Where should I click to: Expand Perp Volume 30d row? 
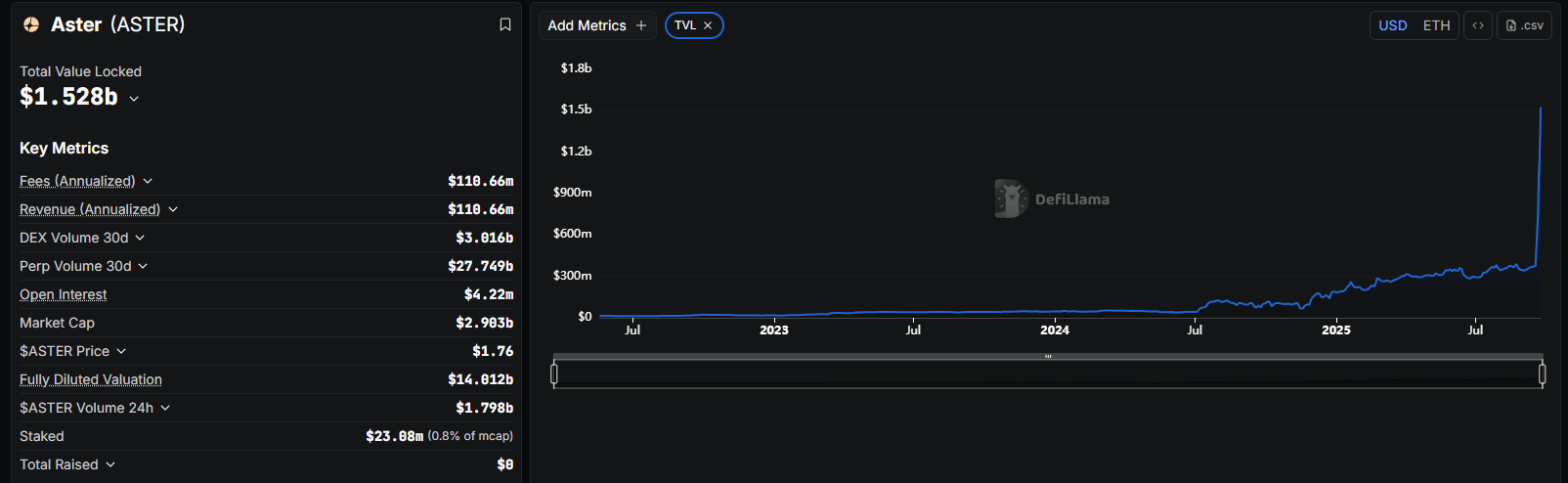click(143, 266)
